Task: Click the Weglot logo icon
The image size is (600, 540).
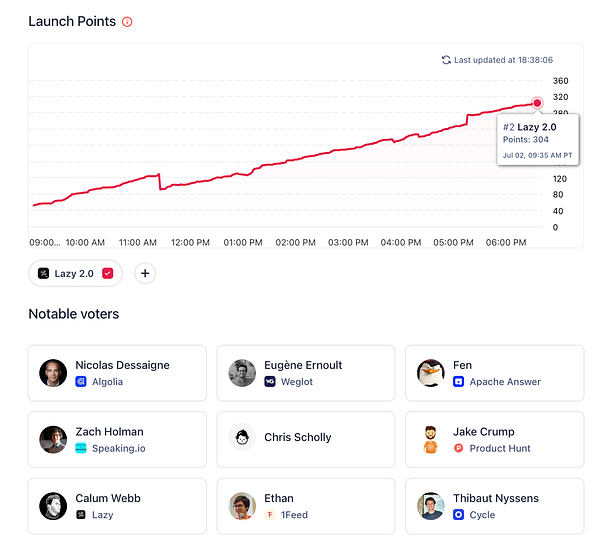Action: (270, 382)
